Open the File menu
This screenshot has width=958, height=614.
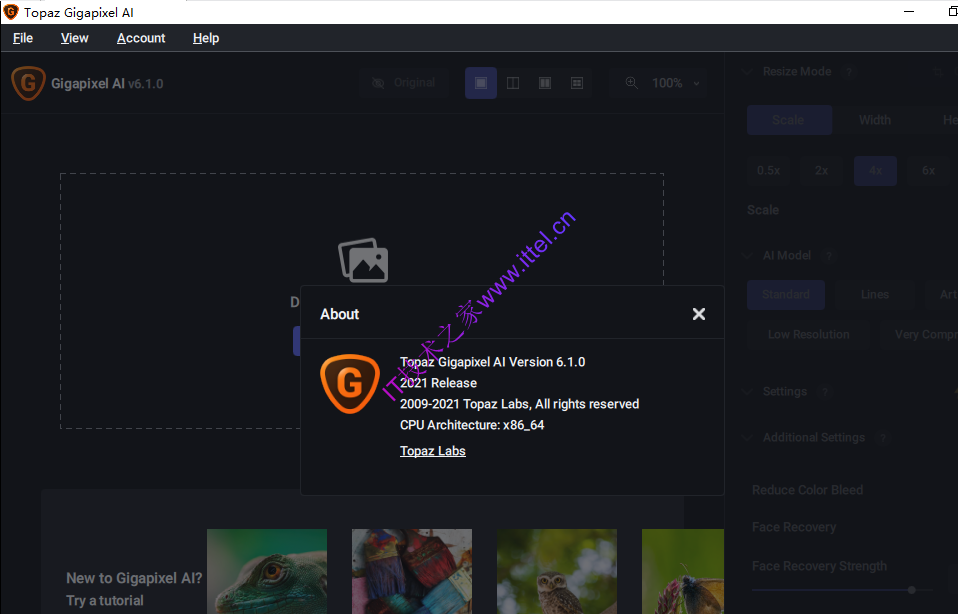(x=23, y=38)
